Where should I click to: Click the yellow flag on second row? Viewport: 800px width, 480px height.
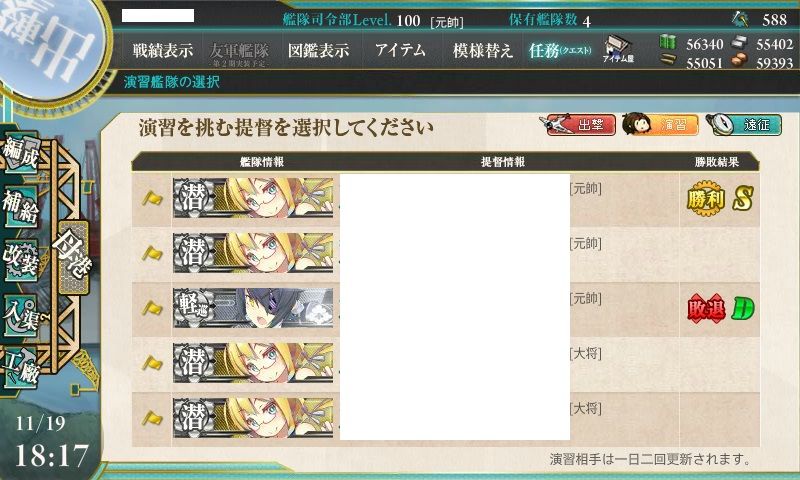click(x=152, y=254)
